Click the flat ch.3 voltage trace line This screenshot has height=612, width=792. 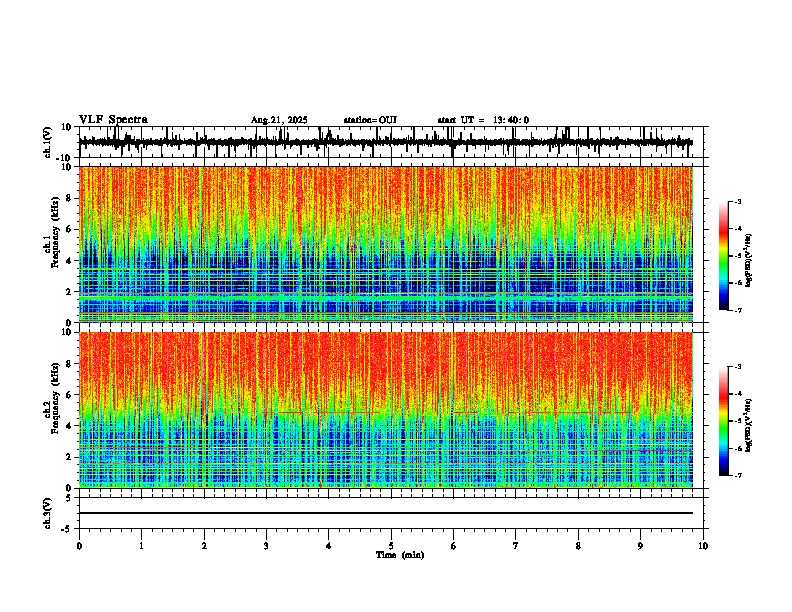pyautogui.click(x=386, y=513)
